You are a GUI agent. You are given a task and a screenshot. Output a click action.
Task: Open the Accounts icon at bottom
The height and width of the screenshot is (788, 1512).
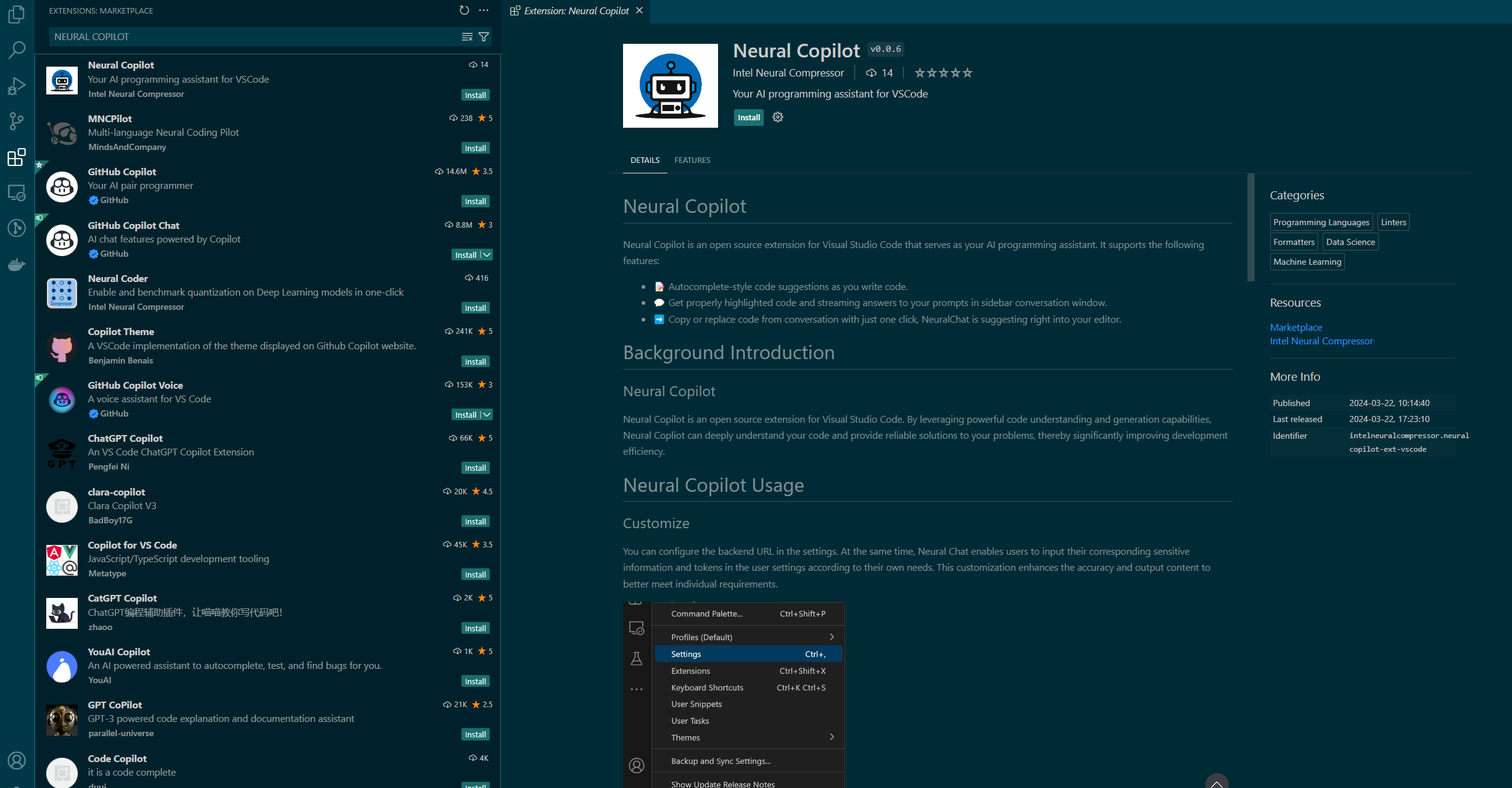click(x=17, y=761)
